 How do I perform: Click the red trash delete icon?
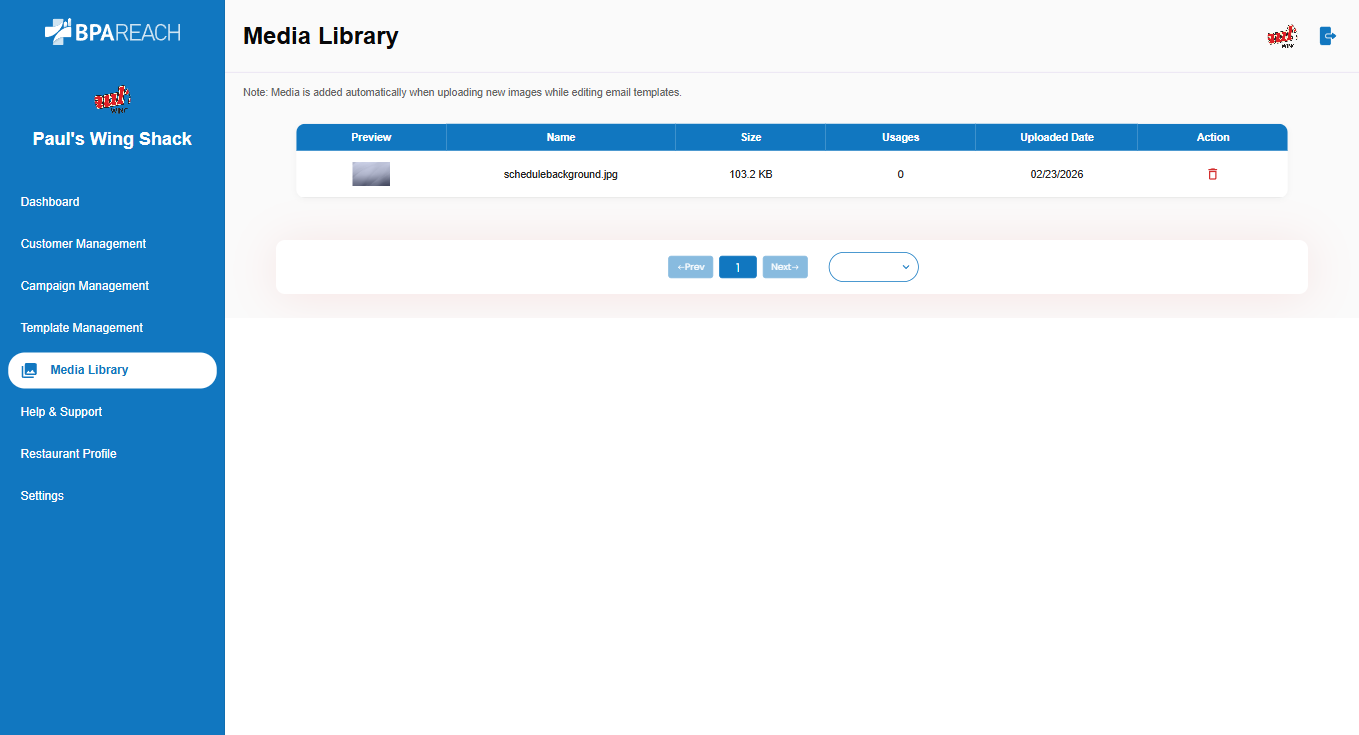click(1212, 174)
